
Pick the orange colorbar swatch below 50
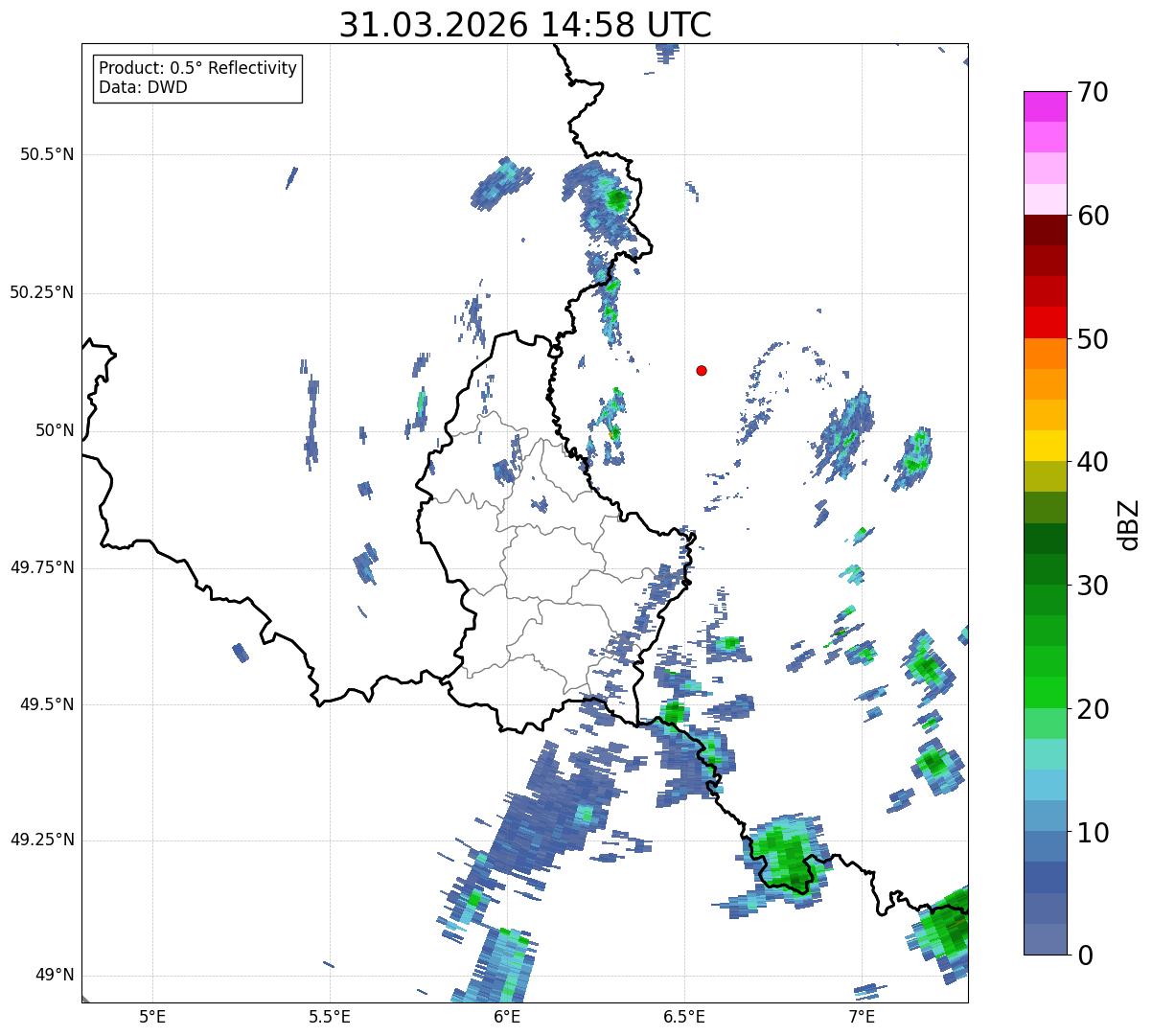coord(1045,354)
